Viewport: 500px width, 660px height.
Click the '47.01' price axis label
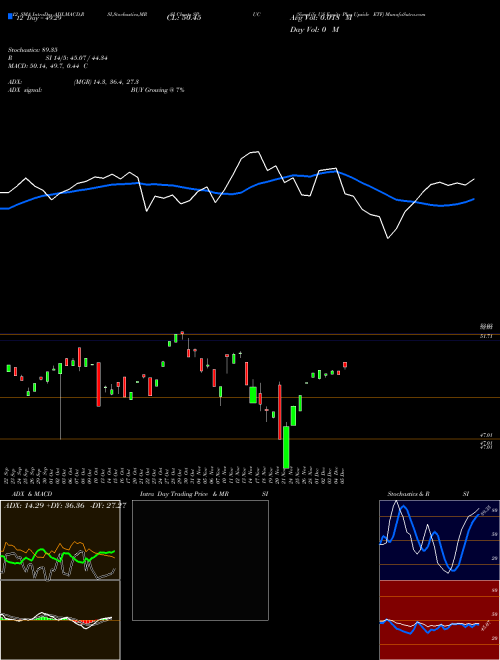tap(486, 435)
